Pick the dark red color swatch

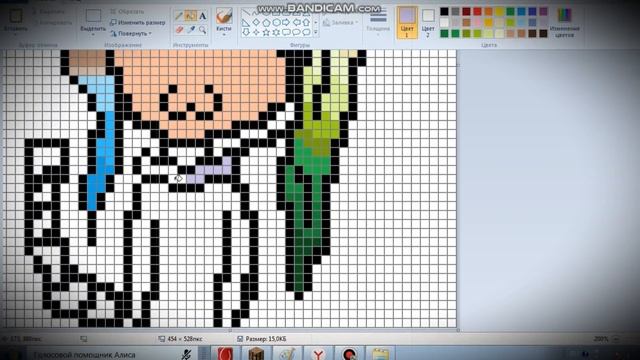[466, 12]
